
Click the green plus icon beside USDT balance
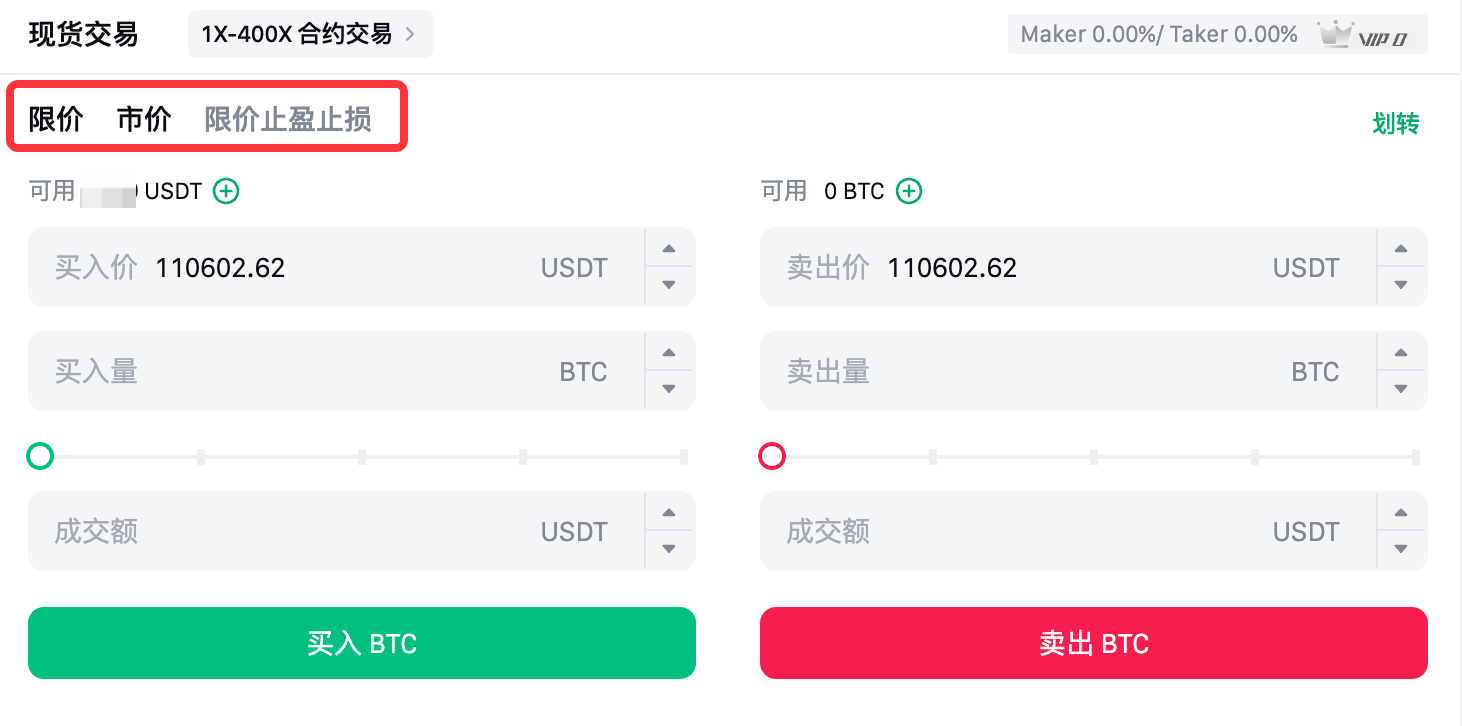coord(226,191)
